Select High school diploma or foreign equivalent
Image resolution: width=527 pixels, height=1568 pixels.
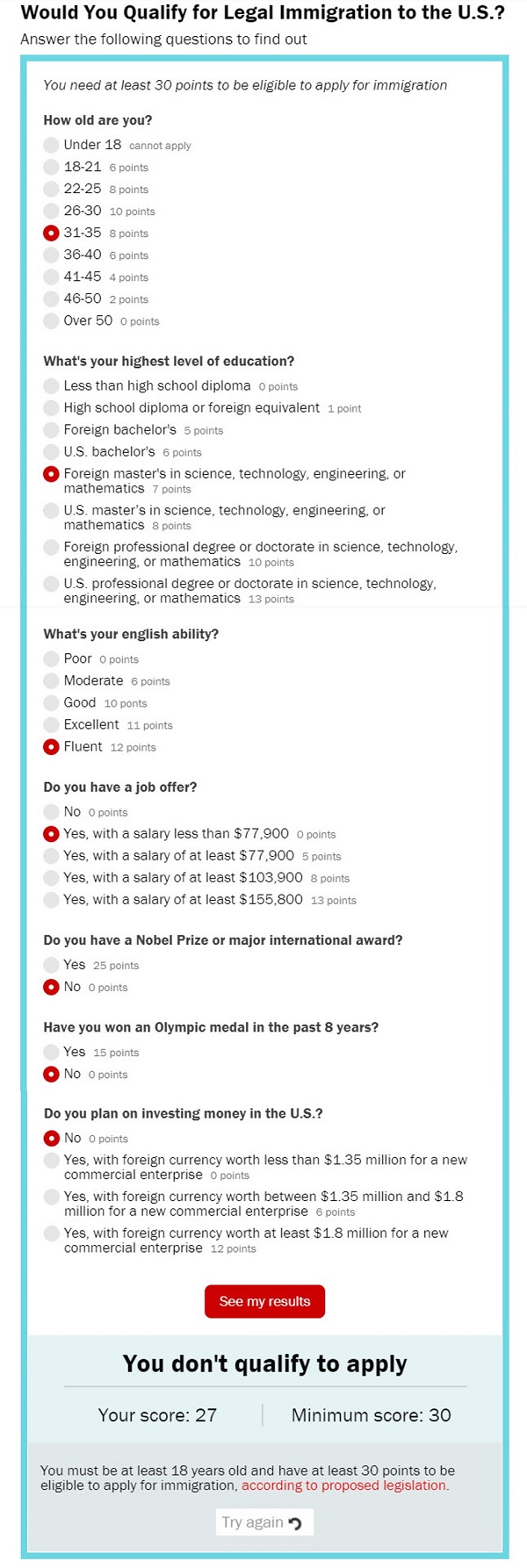click(x=51, y=408)
